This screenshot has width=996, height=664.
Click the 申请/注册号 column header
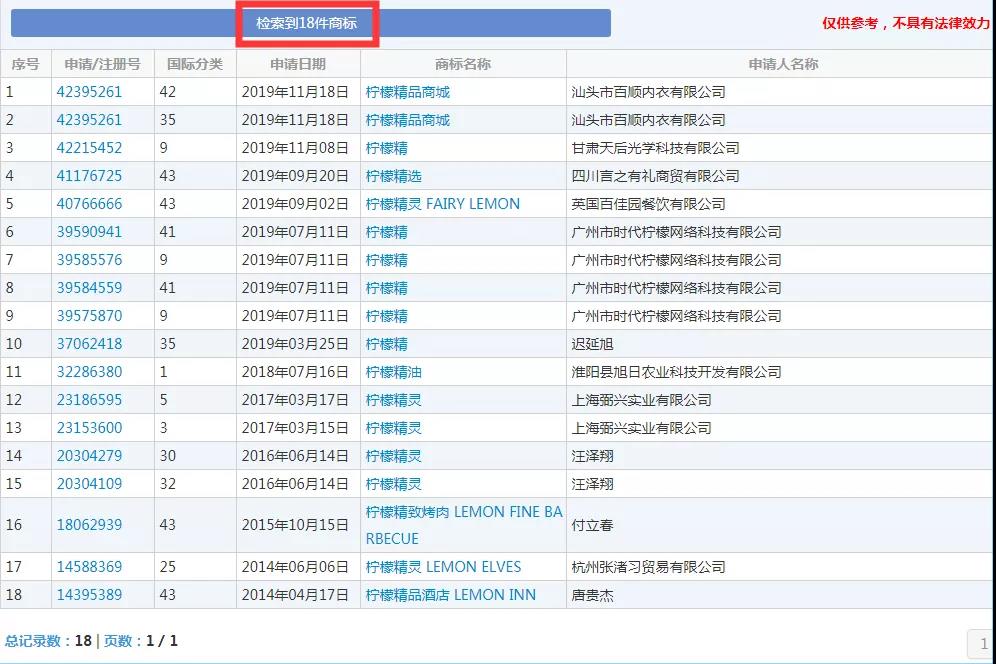coord(102,64)
